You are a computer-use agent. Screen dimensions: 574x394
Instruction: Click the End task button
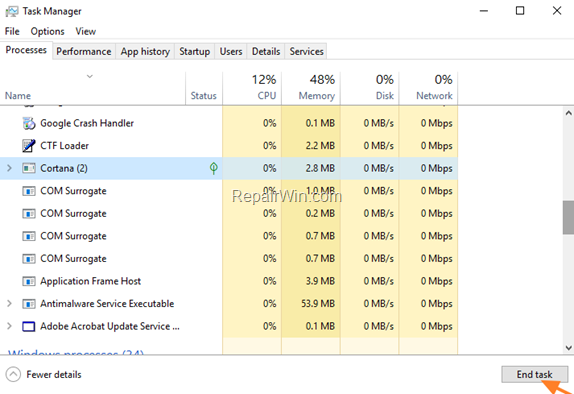tap(534, 375)
